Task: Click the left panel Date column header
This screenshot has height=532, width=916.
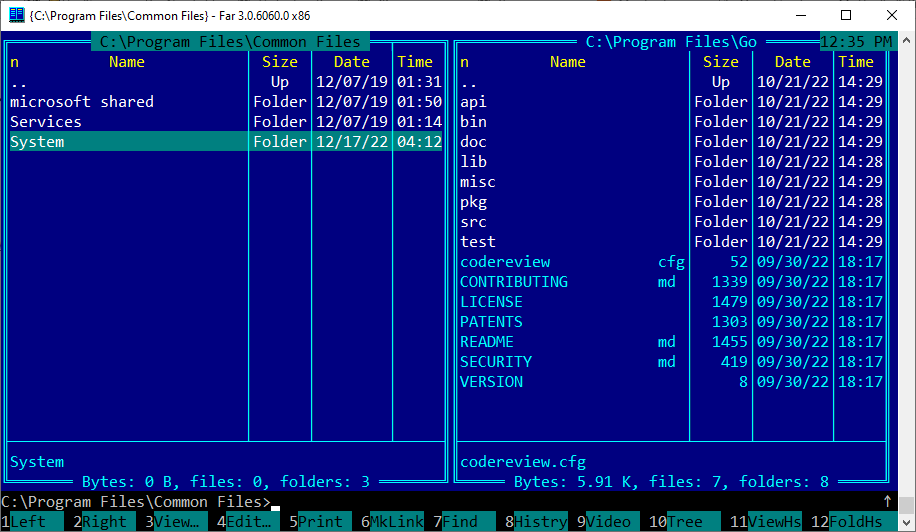Action: coord(352,62)
